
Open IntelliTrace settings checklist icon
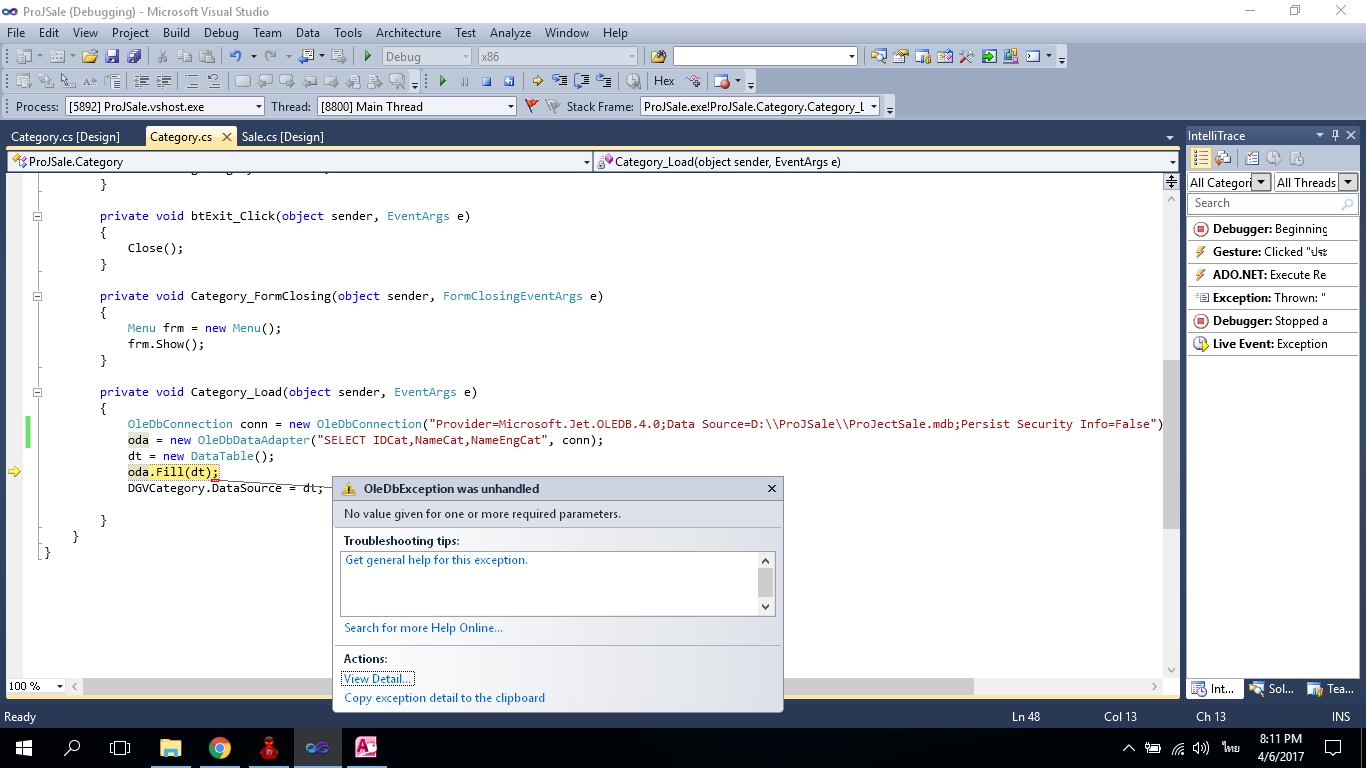click(1252, 158)
